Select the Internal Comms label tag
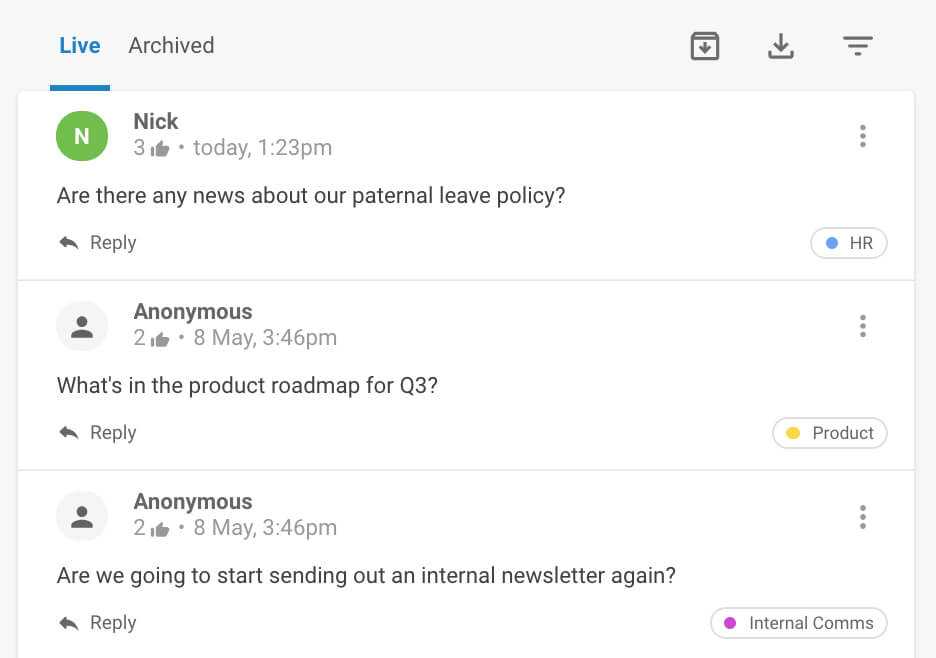Screen dimensions: 936x658 799,623
